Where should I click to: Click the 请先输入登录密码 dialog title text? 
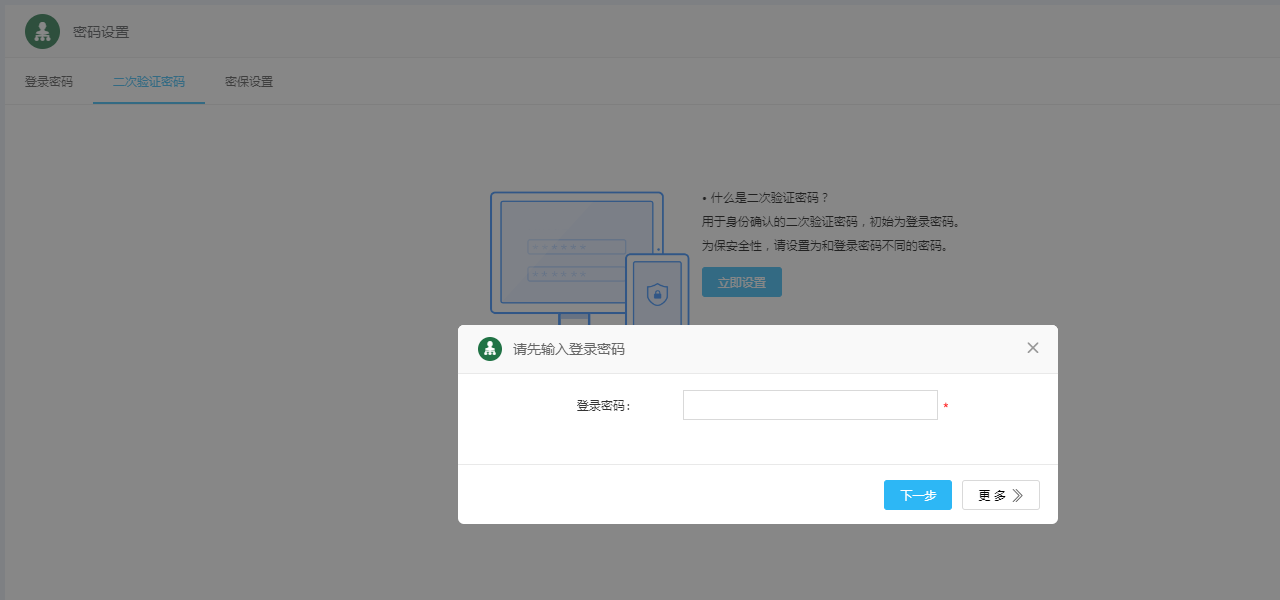pos(569,349)
